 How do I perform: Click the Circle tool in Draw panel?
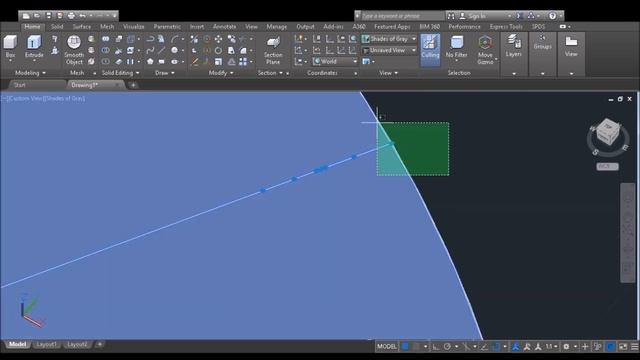tap(174, 50)
